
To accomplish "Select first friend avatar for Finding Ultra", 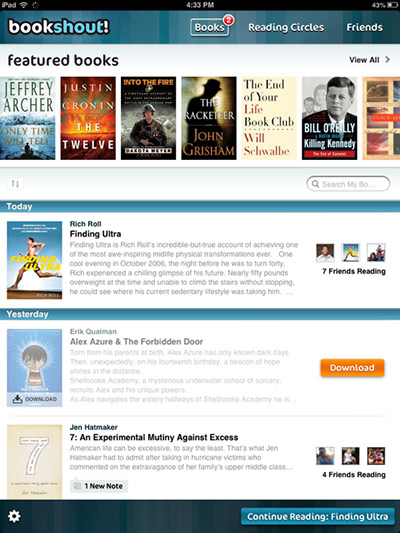I will [325, 253].
